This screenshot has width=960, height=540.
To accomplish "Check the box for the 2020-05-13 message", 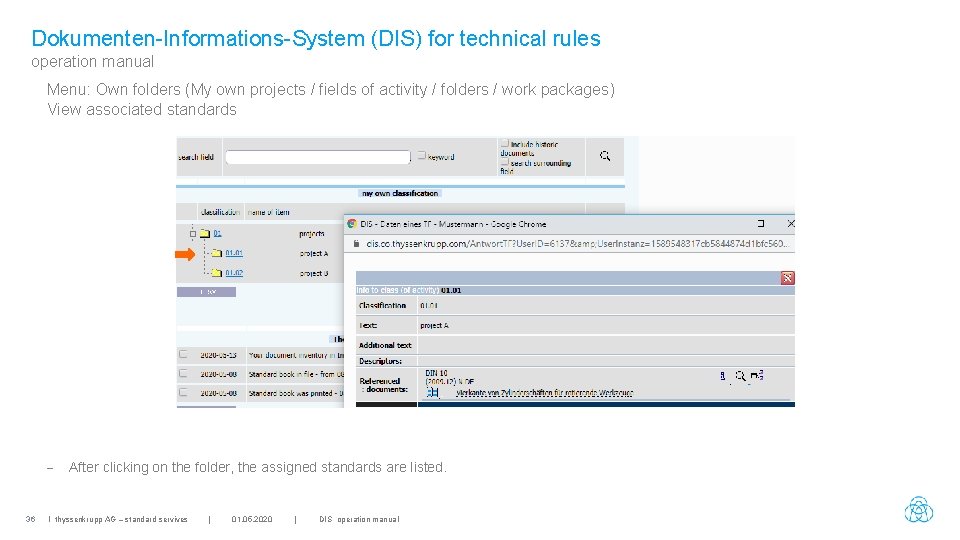I will (183, 354).
